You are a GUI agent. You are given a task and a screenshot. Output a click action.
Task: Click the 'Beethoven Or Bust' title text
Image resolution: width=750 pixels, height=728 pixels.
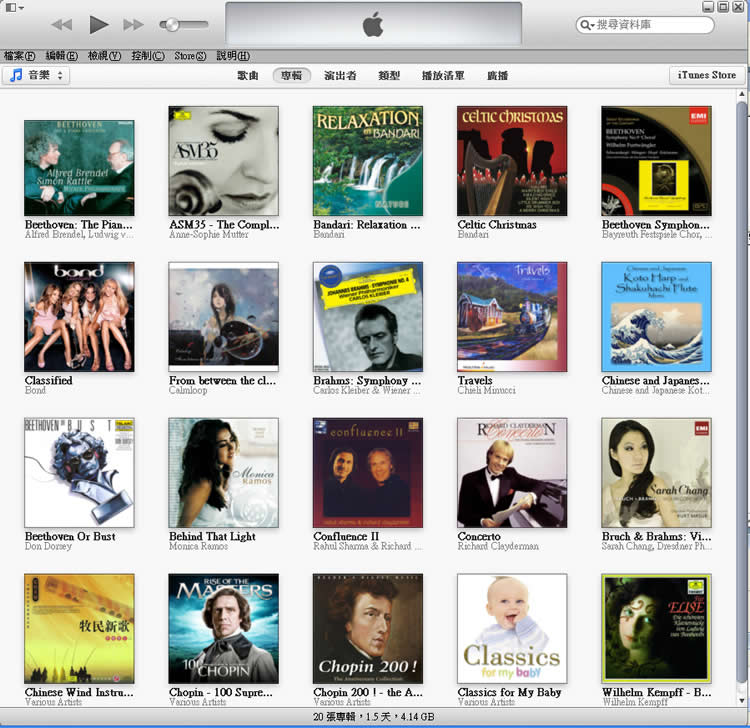[x=70, y=536]
